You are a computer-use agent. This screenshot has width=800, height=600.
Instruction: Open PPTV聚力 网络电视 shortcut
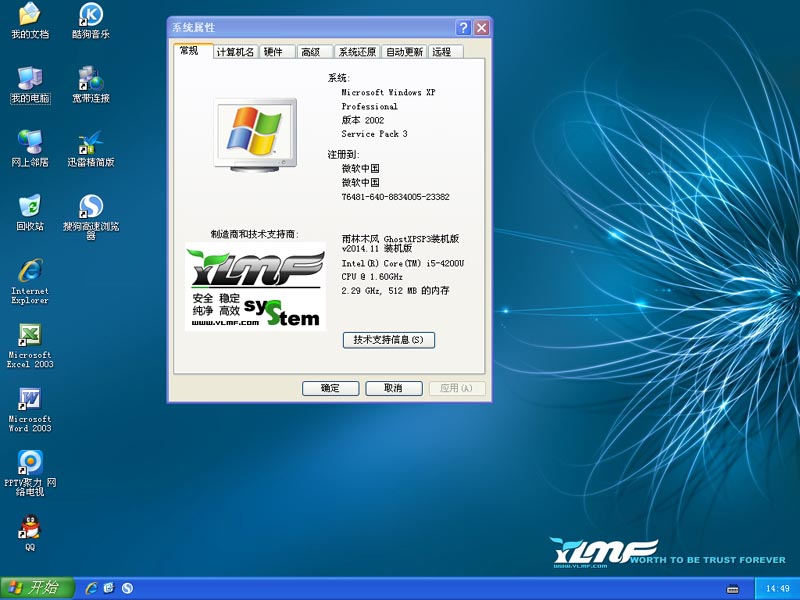pos(30,473)
